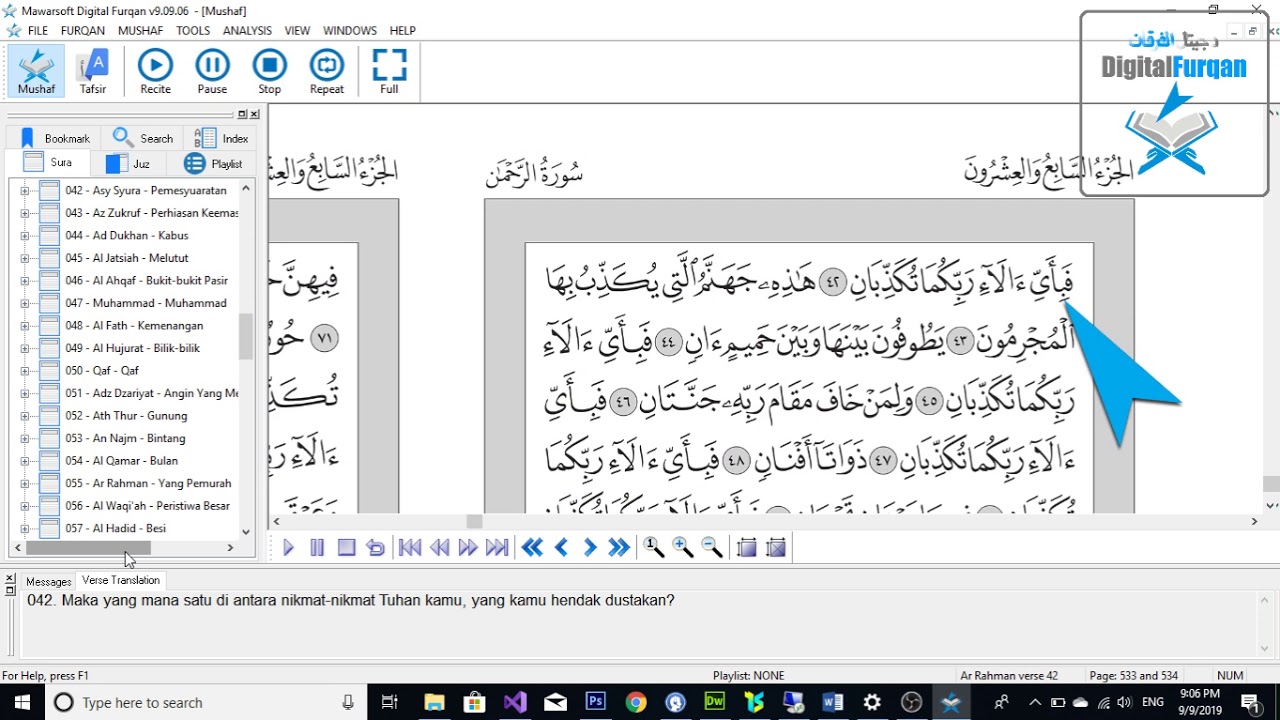Go to next page single-right chevron

coord(590,547)
